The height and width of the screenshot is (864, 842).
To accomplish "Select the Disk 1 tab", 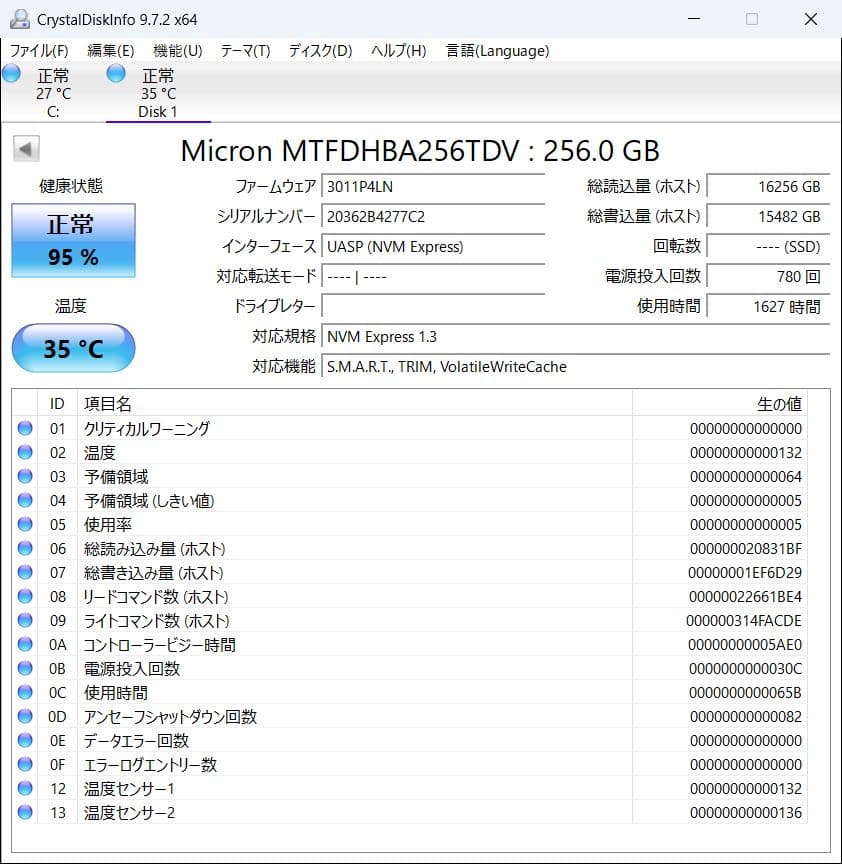I will (x=158, y=93).
